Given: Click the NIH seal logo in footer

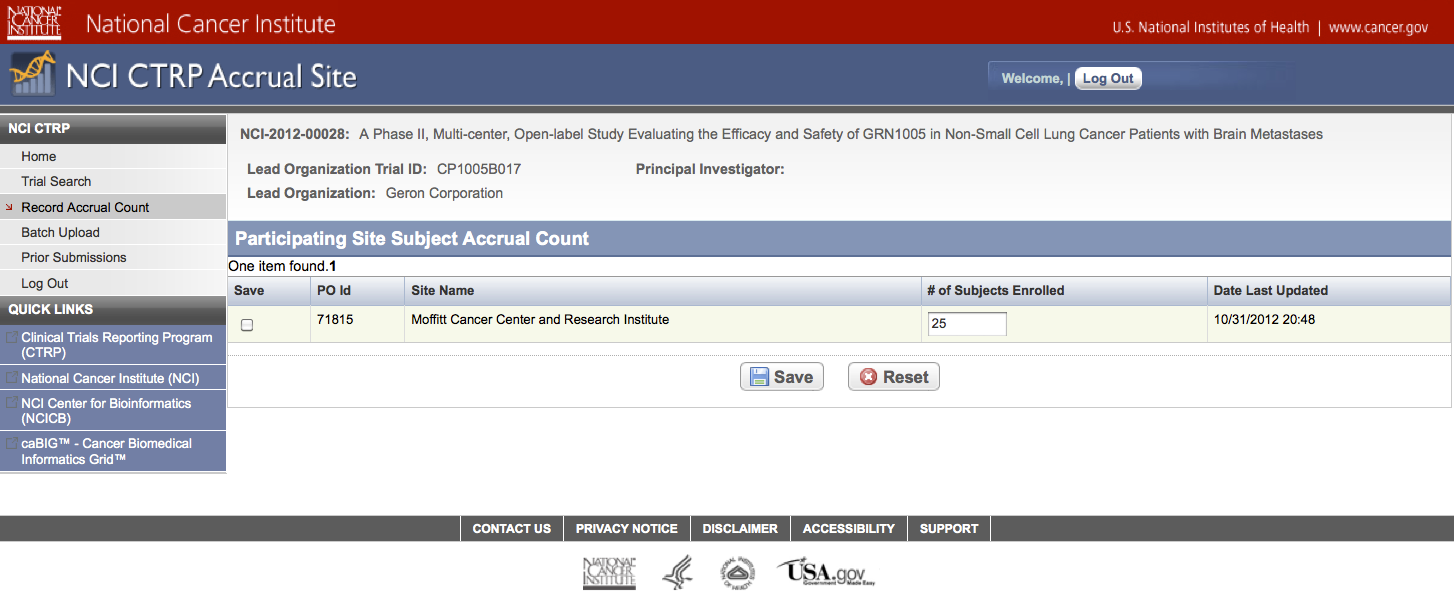Looking at the screenshot, I should (x=737, y=572).
